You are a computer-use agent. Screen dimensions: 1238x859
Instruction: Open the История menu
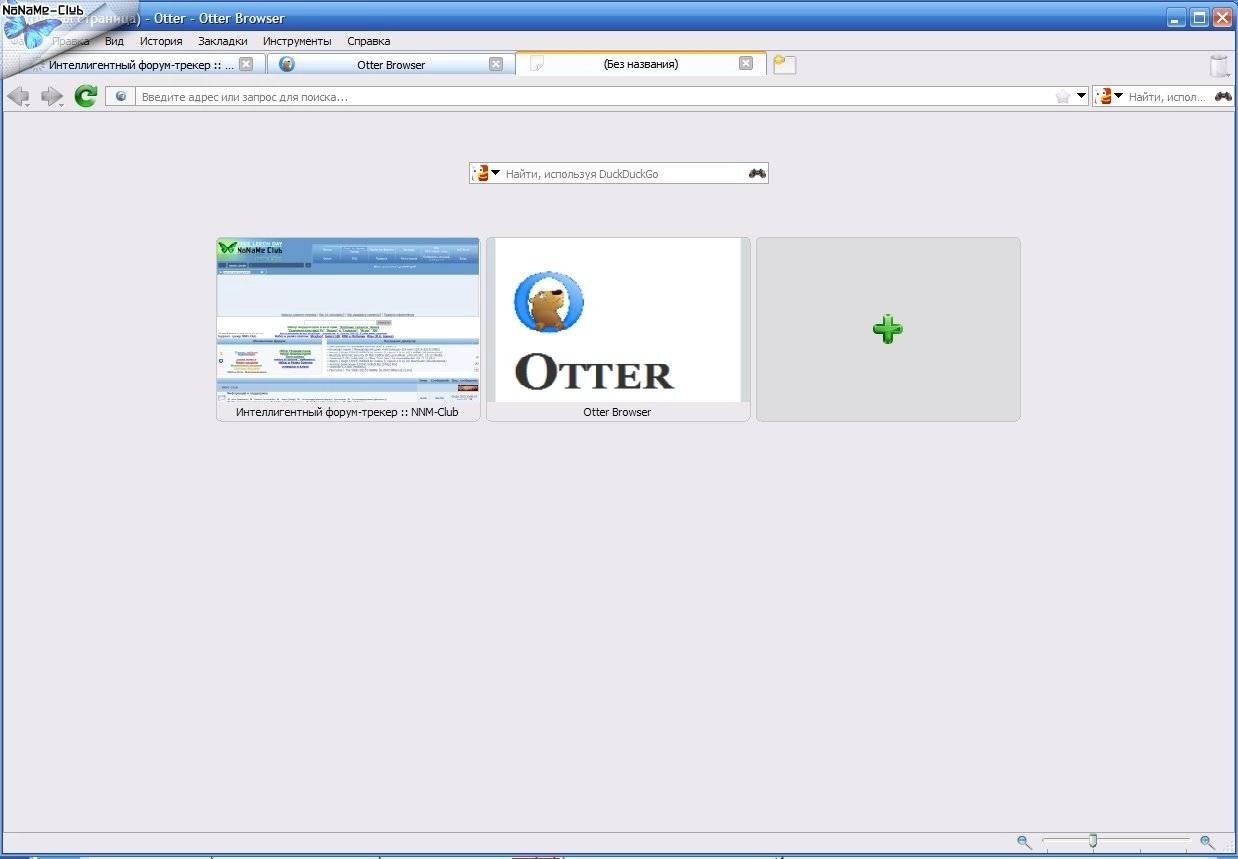pos(161,41)
